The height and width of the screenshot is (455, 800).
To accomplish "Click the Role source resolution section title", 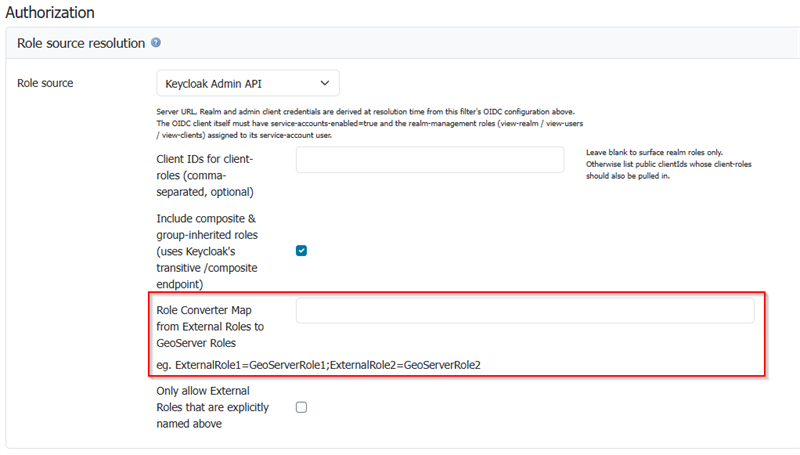I will 81,43.
